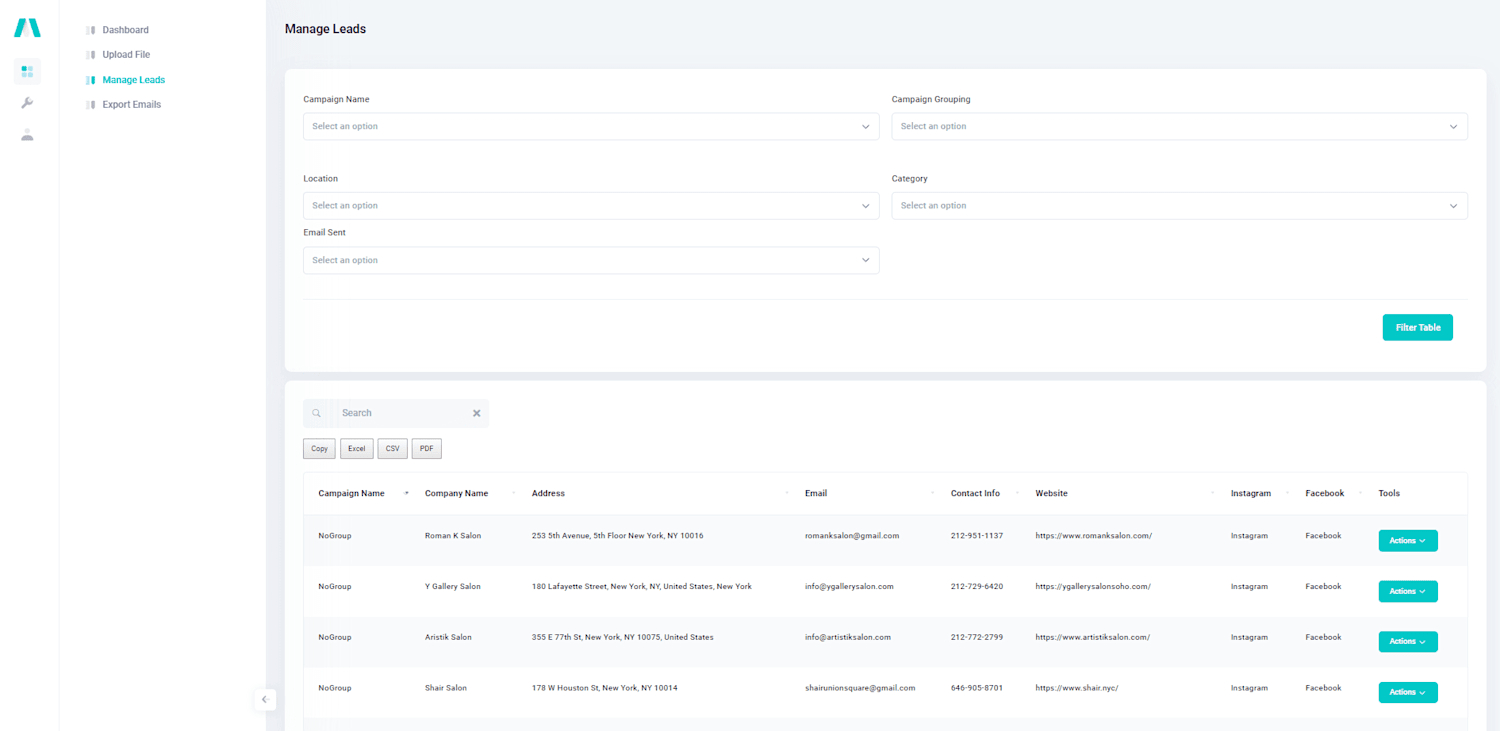Sort by Campaign Name column arrow

tap(406, 493)
